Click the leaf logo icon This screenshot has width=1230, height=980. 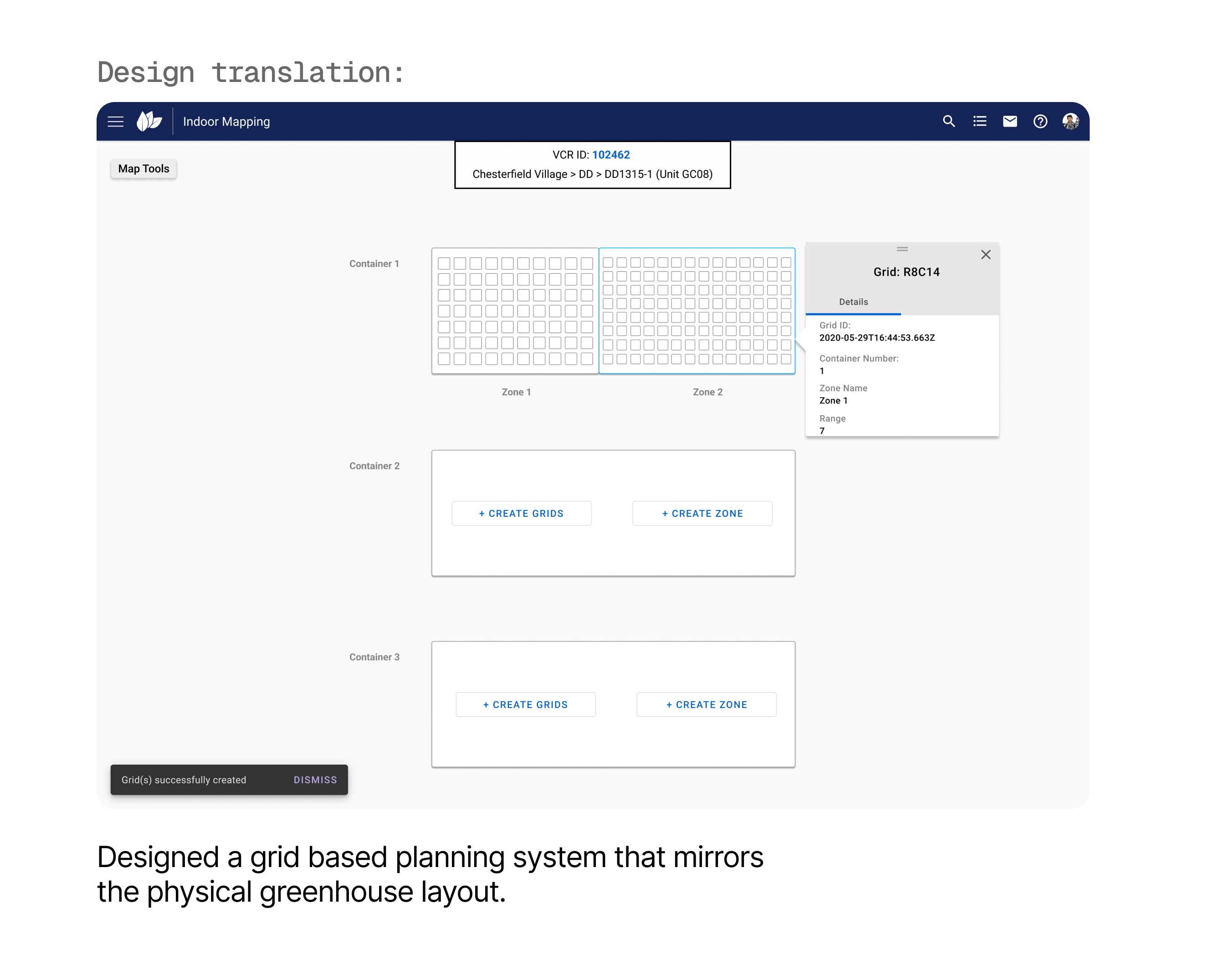click(149, 122)
